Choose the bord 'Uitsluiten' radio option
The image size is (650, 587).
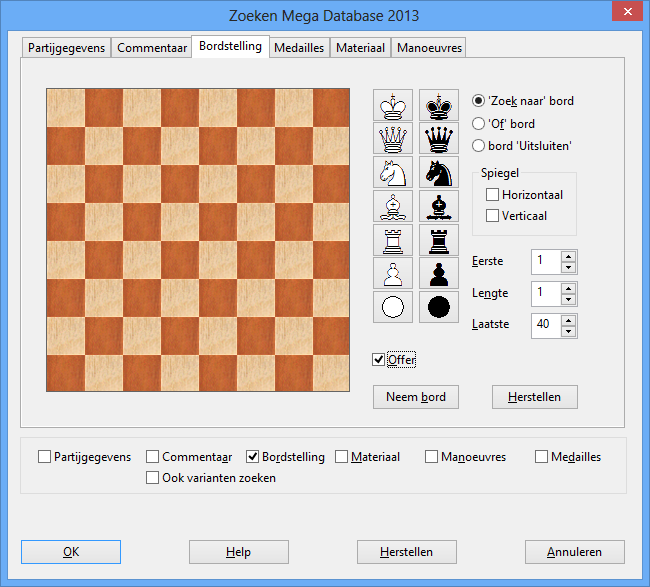(478, 146)
